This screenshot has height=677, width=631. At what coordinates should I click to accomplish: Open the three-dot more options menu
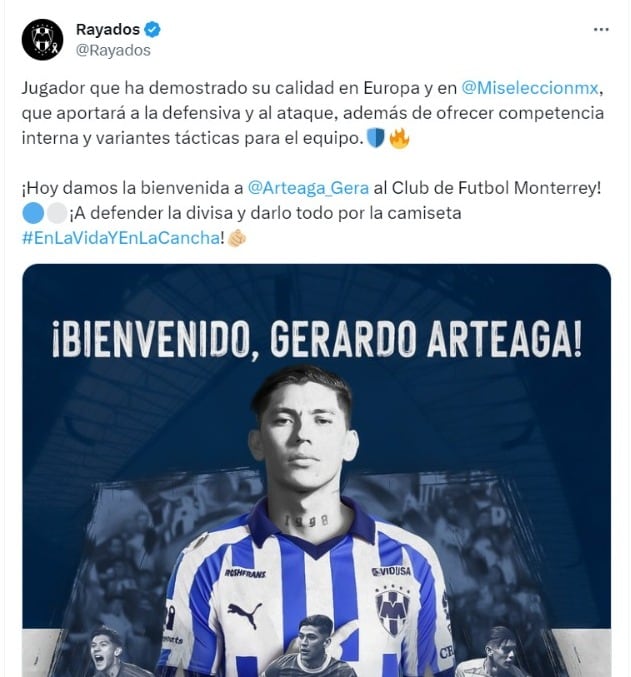(x=601, y=29)
